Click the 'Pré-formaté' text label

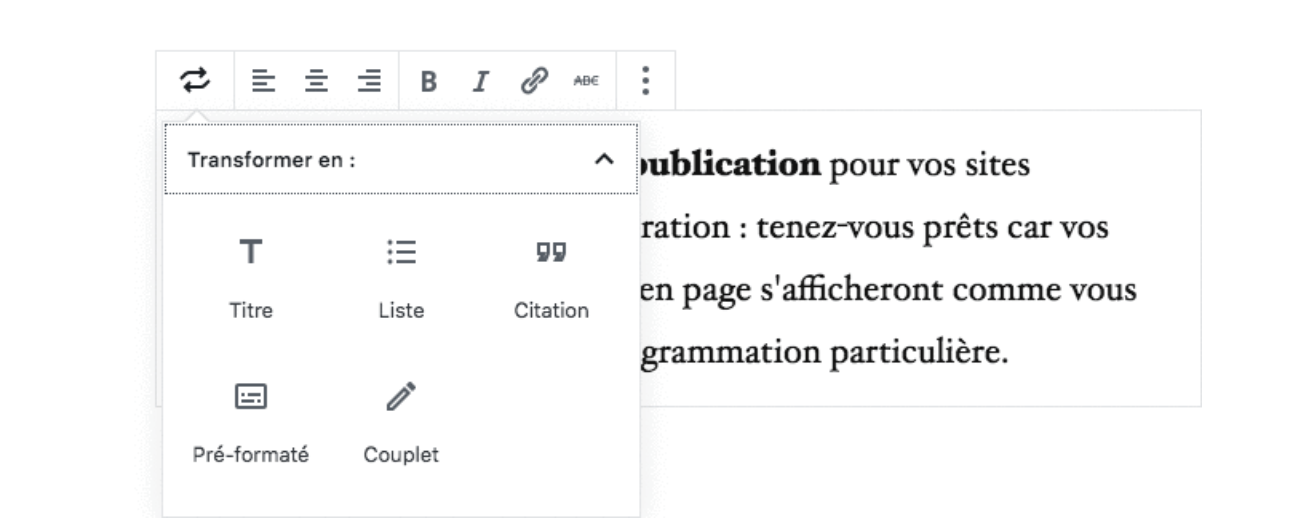coord(250,455)
